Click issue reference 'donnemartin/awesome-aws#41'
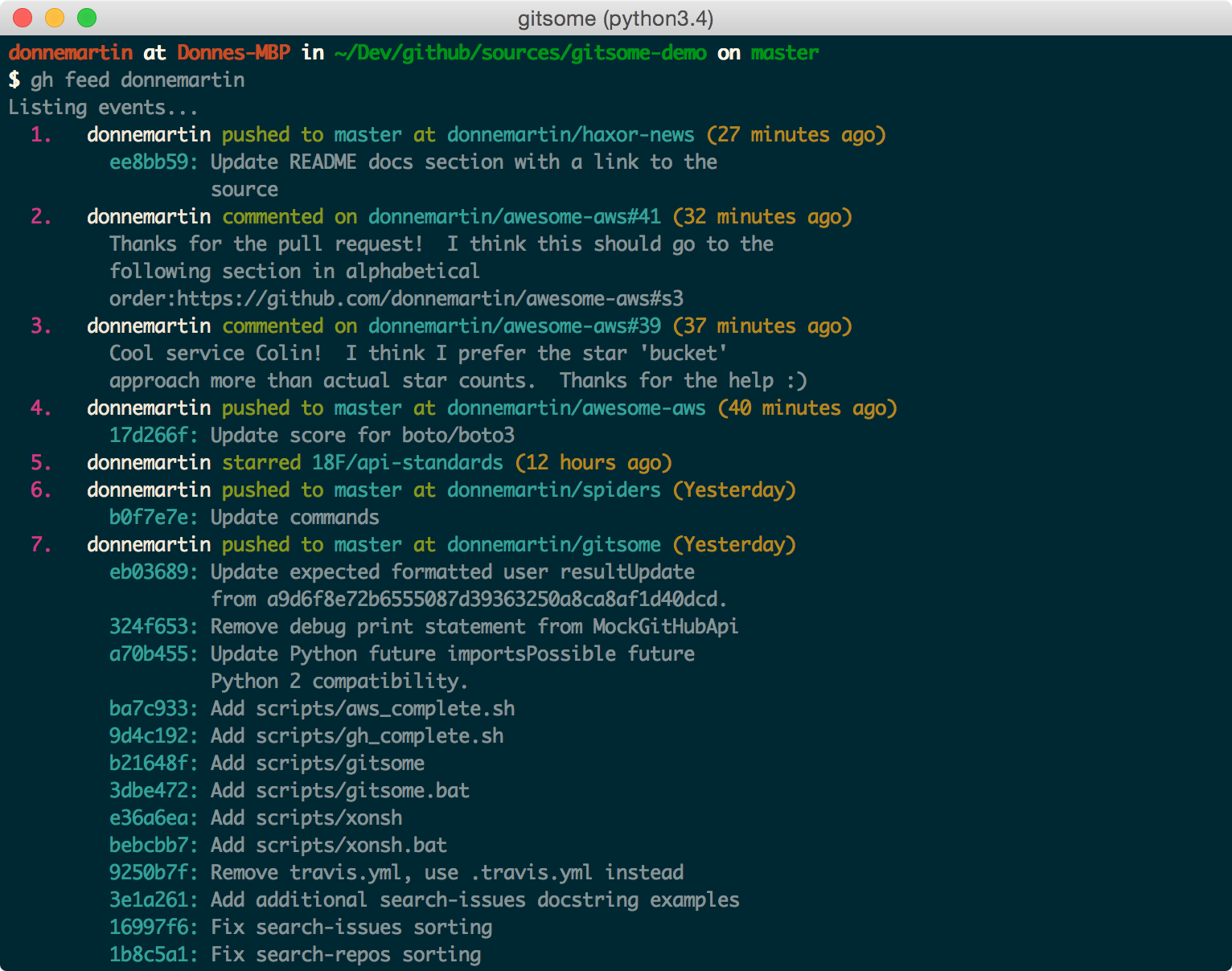 [515, 217]
